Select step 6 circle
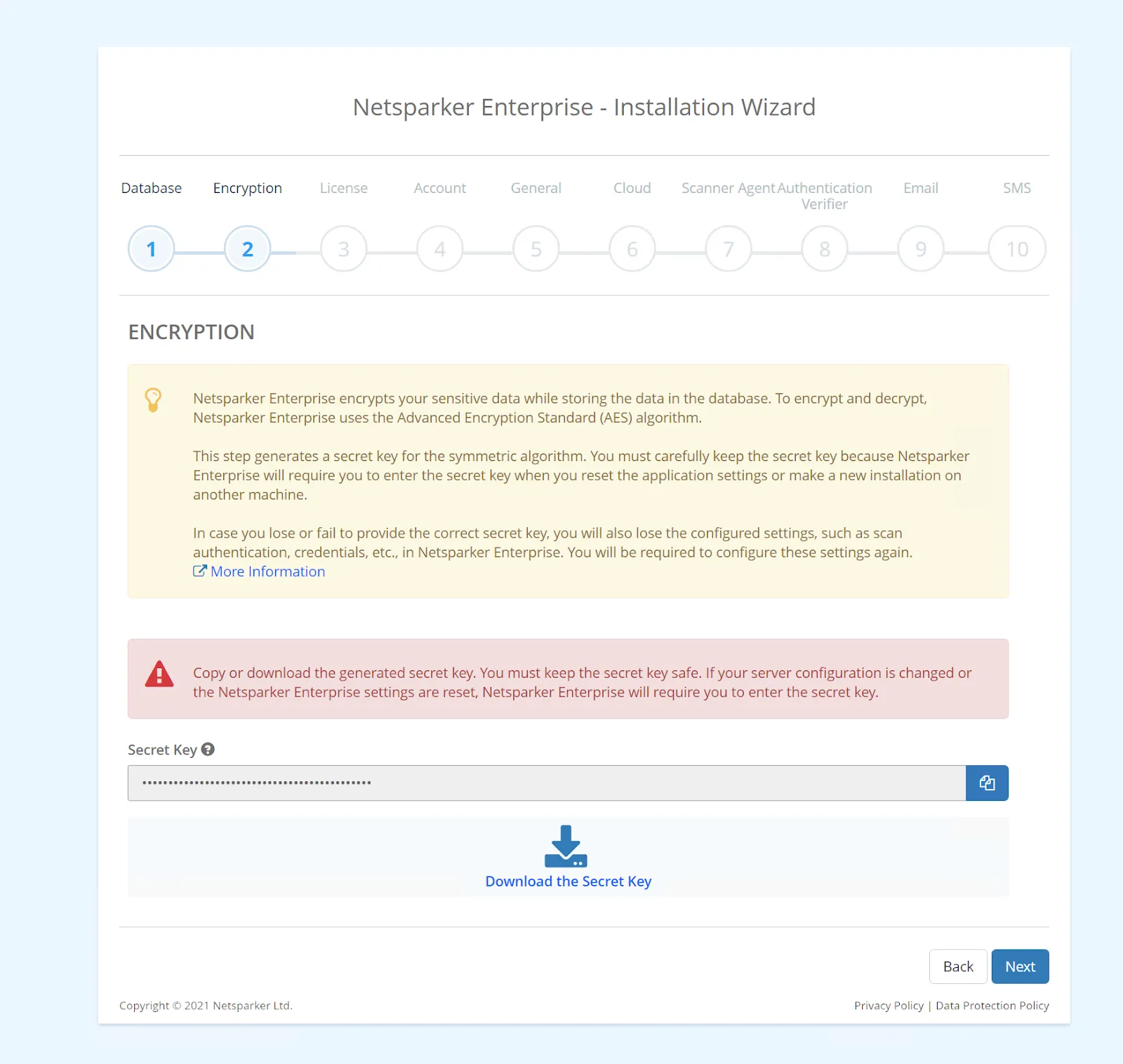 coord(632,248)
